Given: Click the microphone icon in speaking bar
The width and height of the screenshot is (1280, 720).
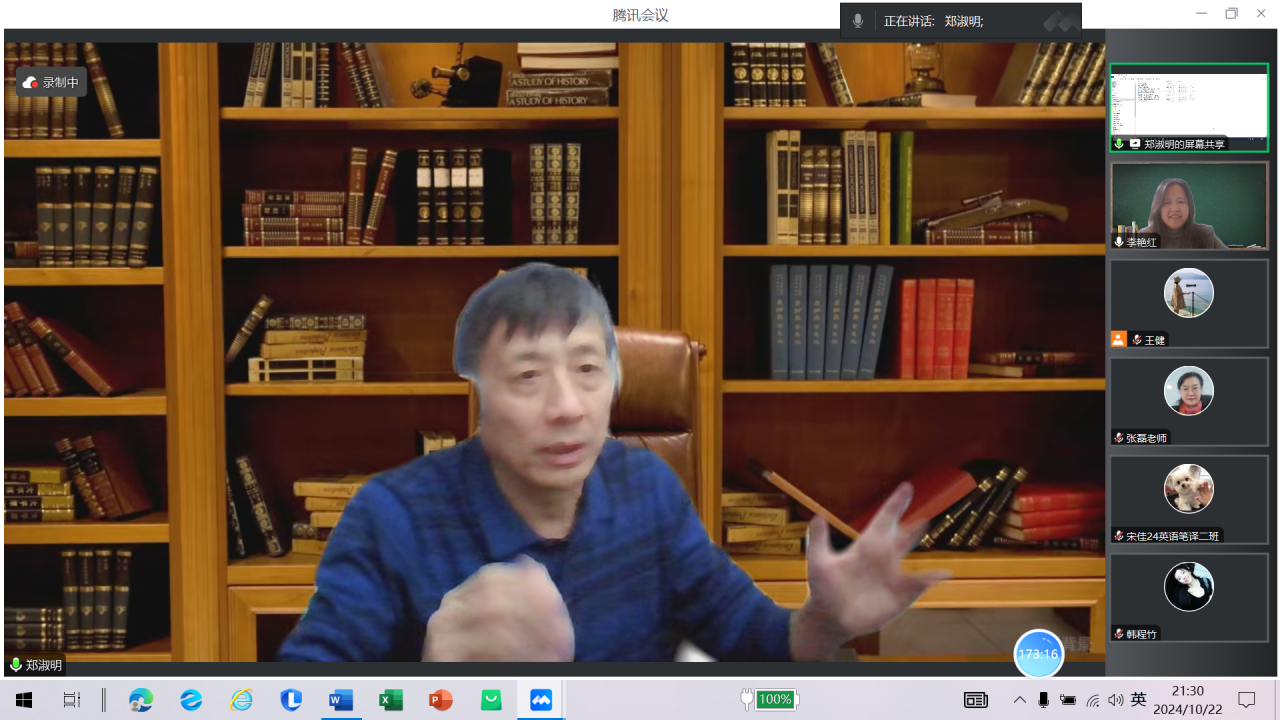Looking at the screenshot, I should [858, 21].
